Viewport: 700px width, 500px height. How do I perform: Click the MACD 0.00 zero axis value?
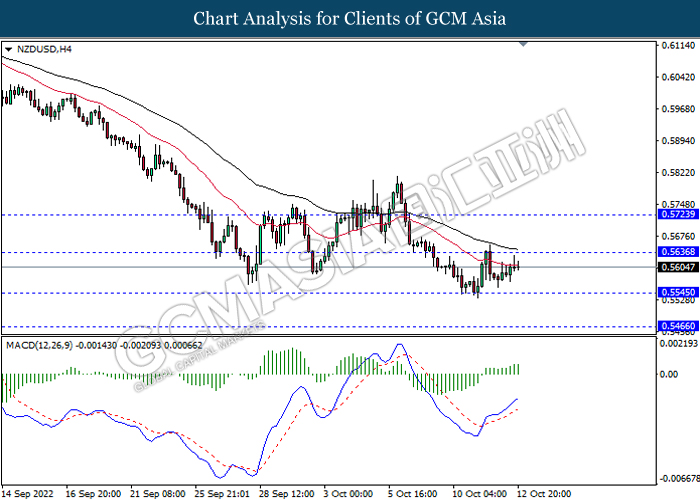[x=669, y=374]
